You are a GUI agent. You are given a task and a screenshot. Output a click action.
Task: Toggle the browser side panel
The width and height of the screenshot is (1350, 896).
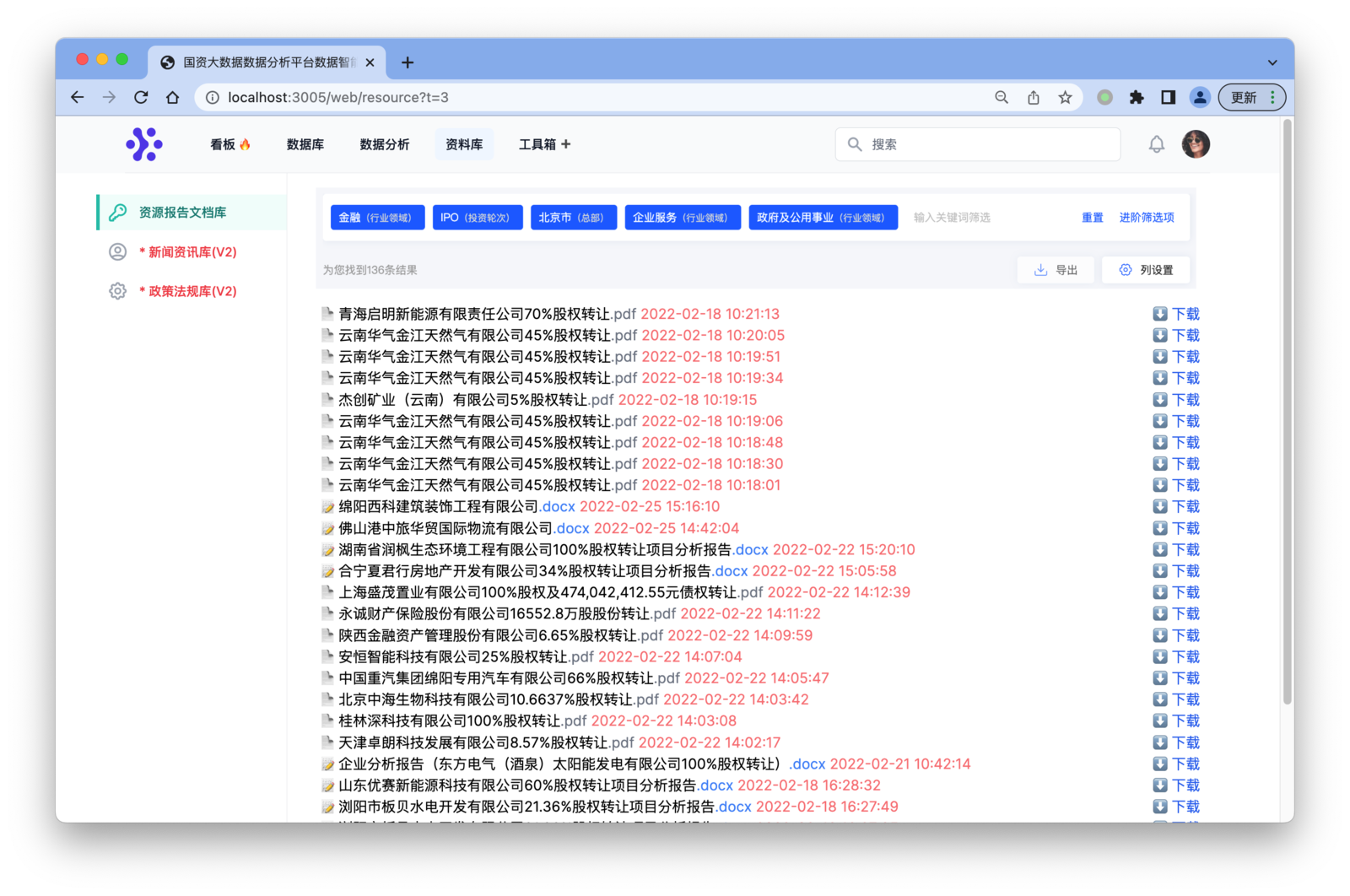point(1169,97)
